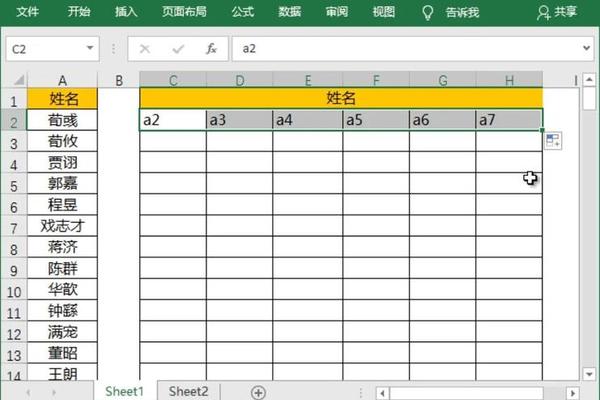This screenshot has width=600, height=400.
Task: Switch to the 开始 ribbon tab
Action: (79, 12)
